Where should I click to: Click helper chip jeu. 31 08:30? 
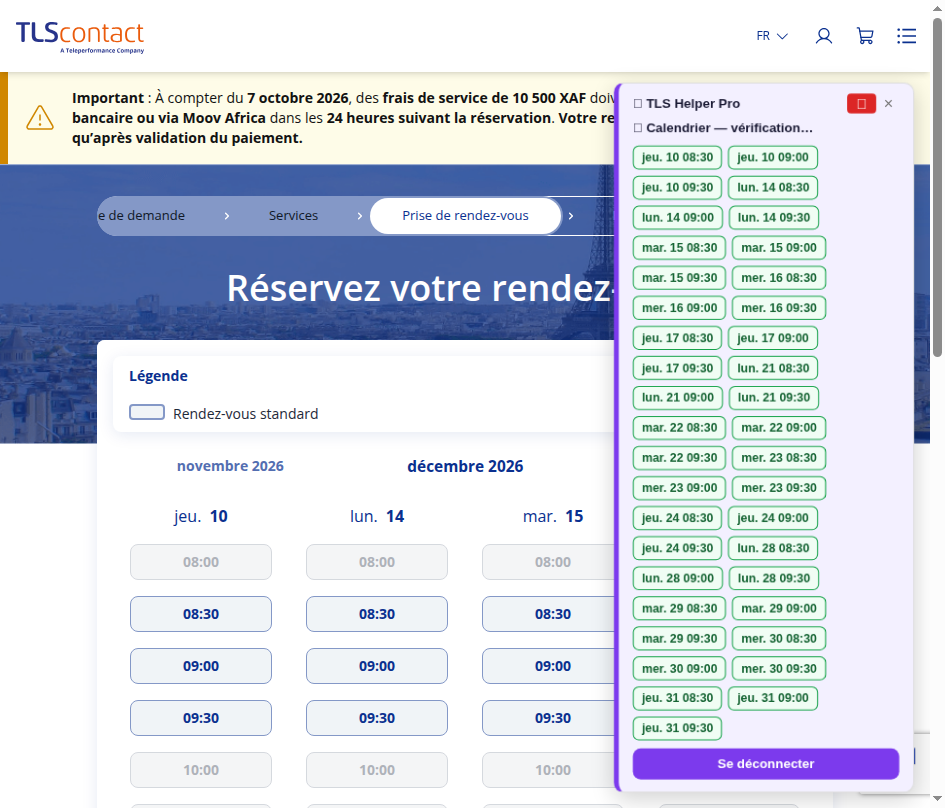(x=677, y=698)
